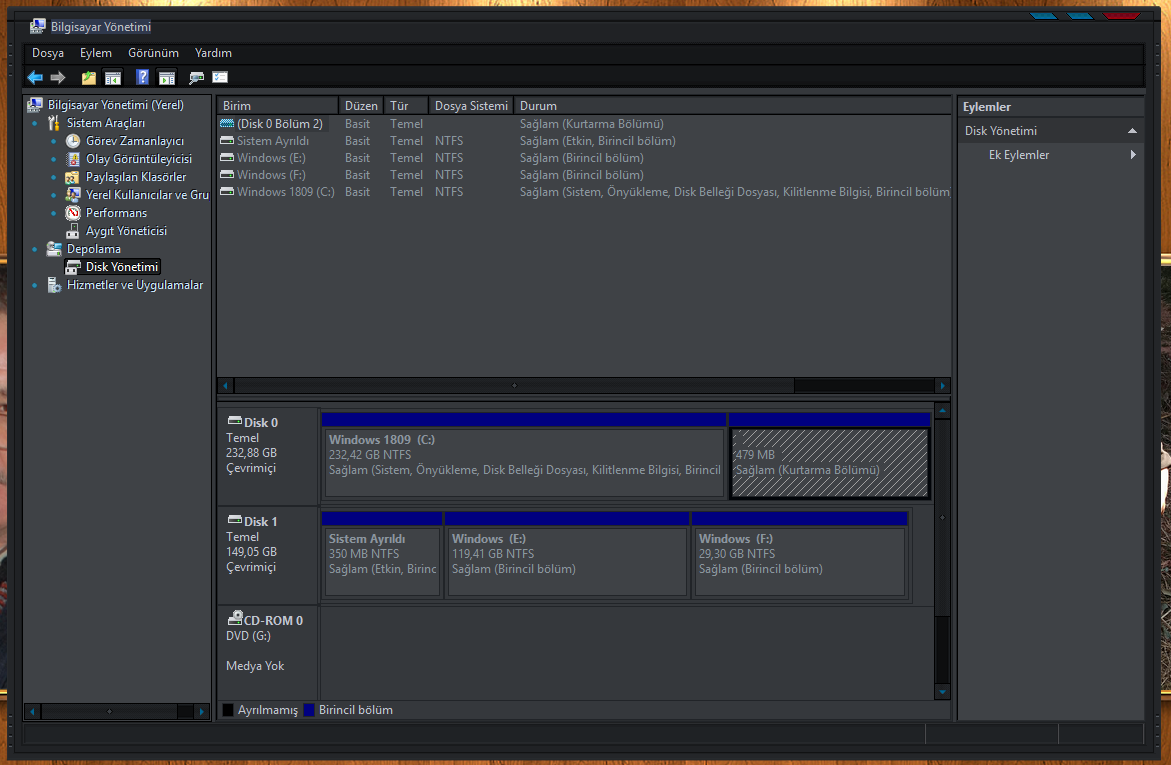Click the Hizmetler ve Uygulamalar icon
Viewport: 1171px width, 765px height.
(x=54, y=285)
